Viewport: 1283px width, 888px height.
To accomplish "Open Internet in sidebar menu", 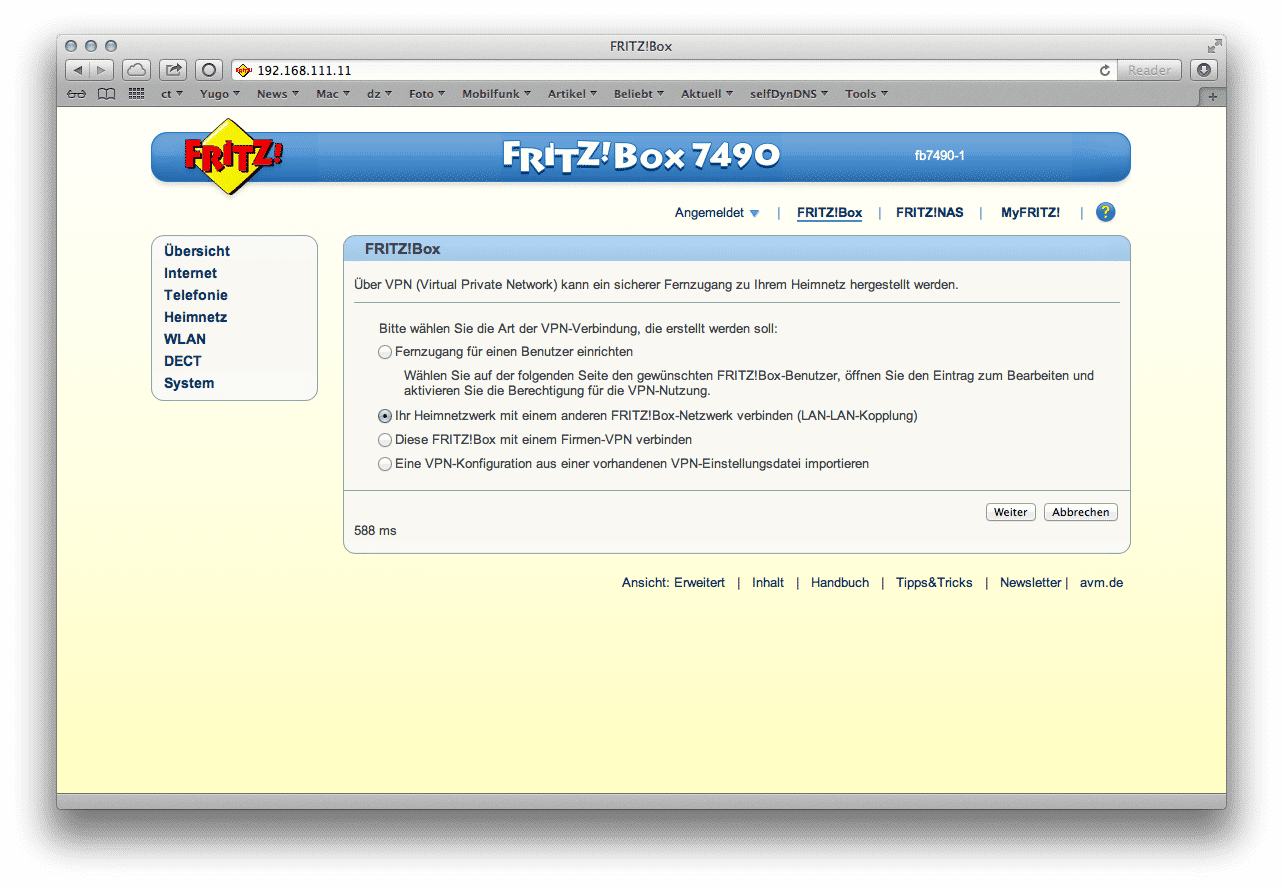I will pyautogui.click(x=190, y=273).
